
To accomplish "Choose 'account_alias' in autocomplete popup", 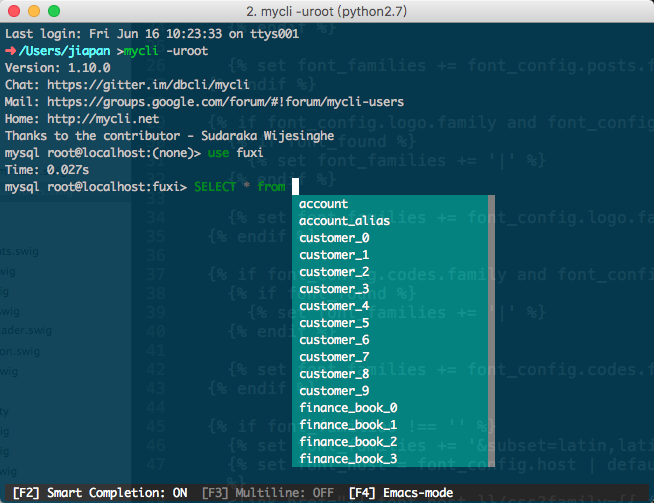I will point(344,221).
